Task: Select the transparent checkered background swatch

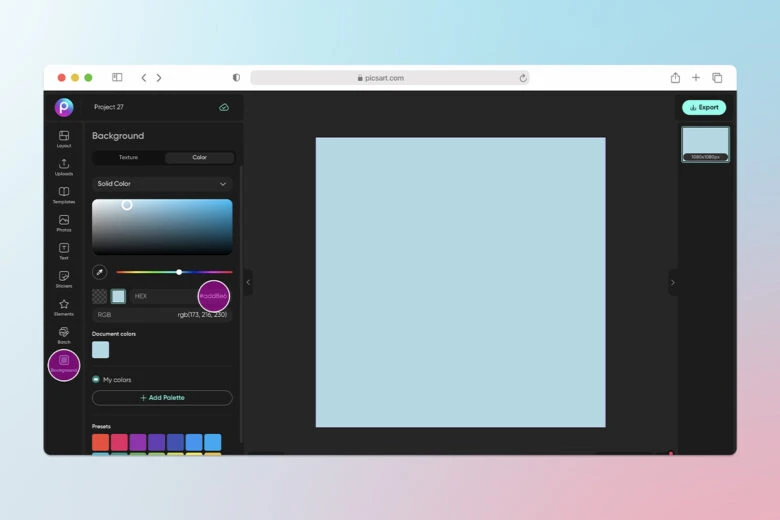Action: (x=99, y=296)
